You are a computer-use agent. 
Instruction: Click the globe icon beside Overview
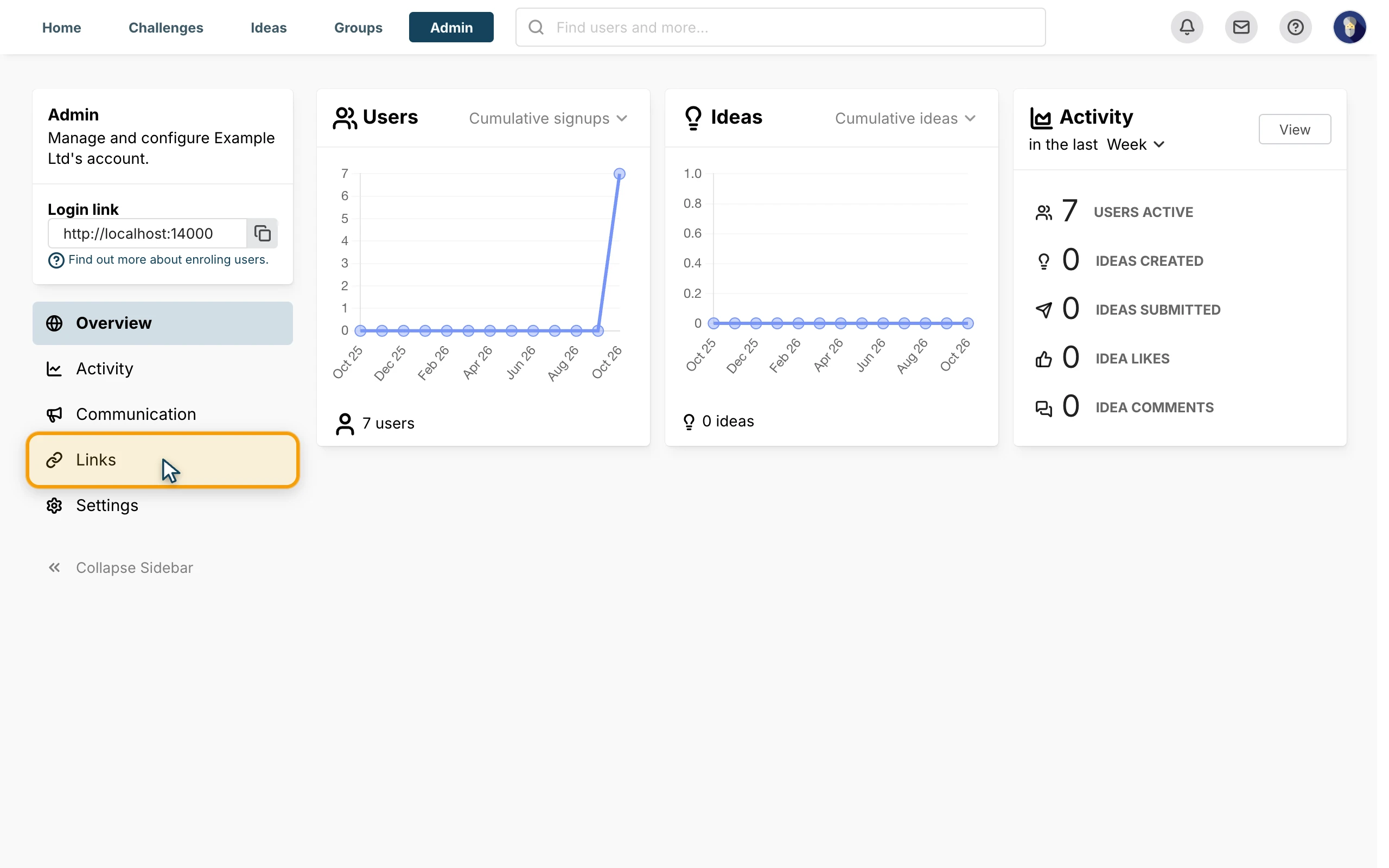point(54,323)
